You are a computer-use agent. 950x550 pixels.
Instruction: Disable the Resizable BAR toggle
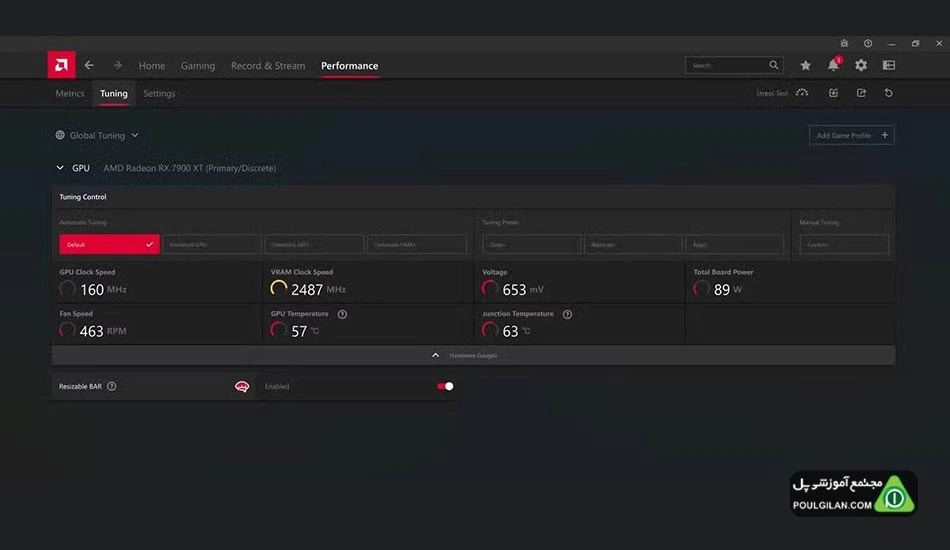pos(445,386)
